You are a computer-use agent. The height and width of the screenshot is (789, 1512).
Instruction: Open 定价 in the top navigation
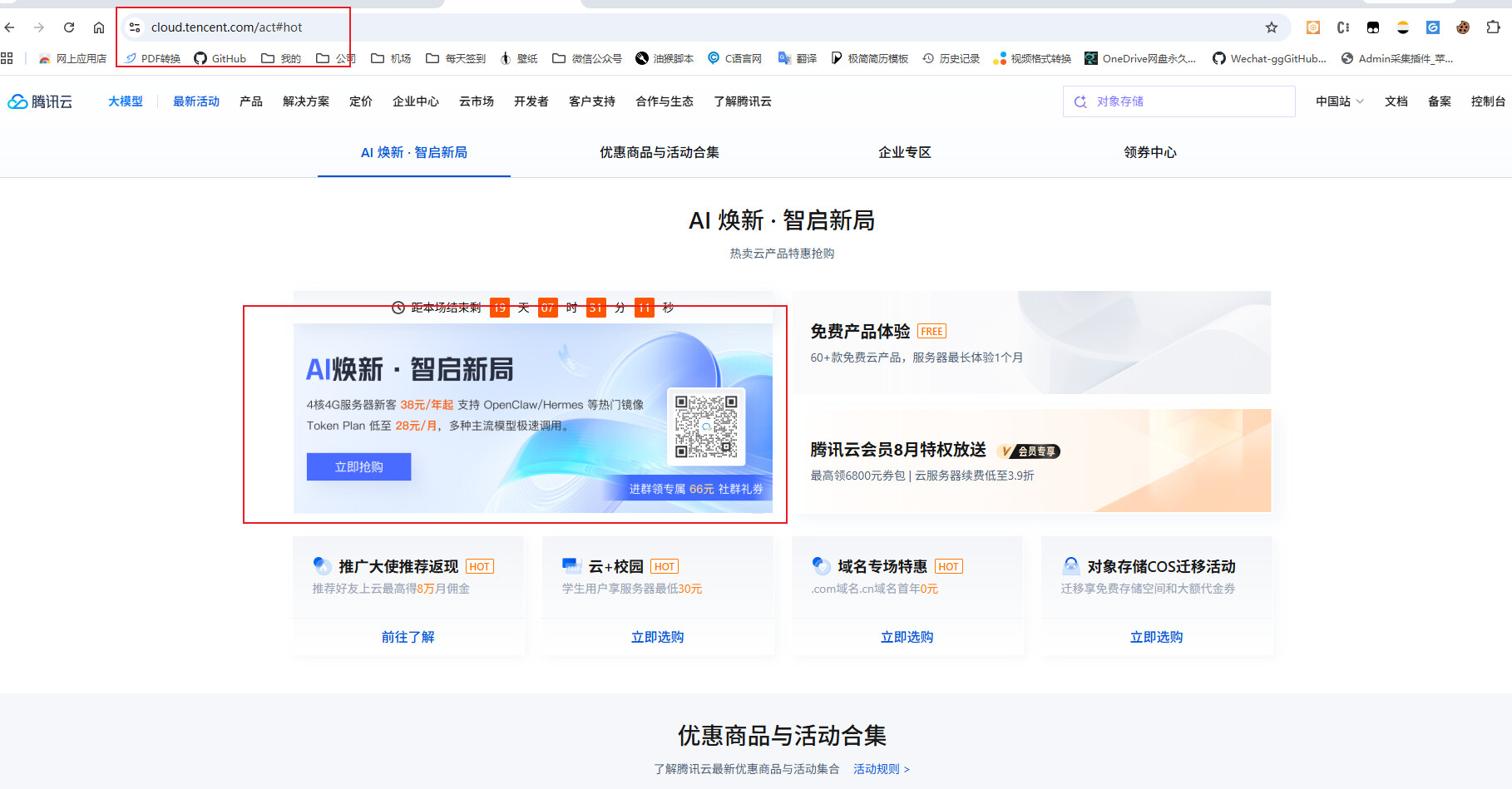tap(361, 101)
